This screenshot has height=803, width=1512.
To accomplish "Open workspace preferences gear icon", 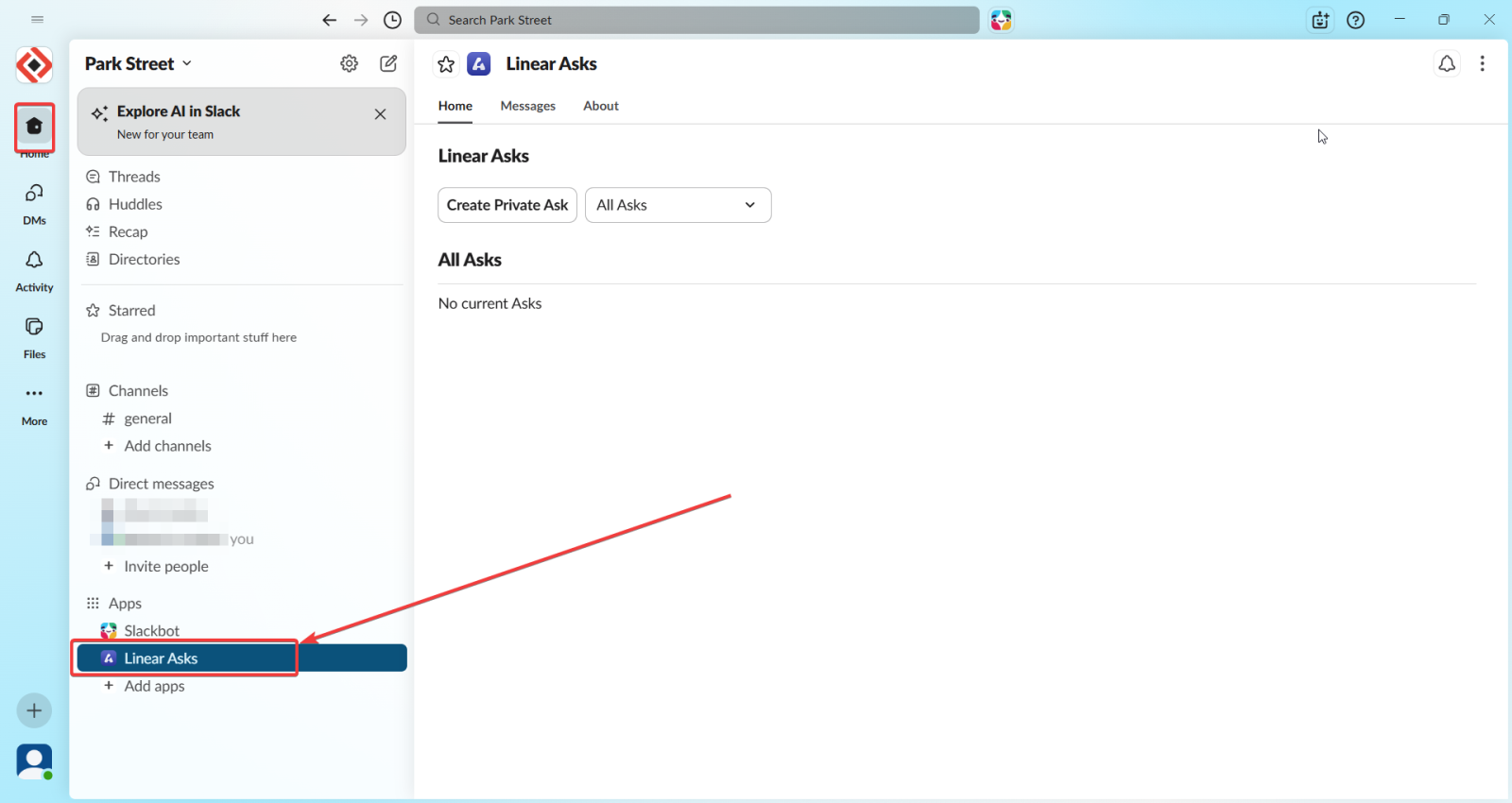I will [350, 63].
